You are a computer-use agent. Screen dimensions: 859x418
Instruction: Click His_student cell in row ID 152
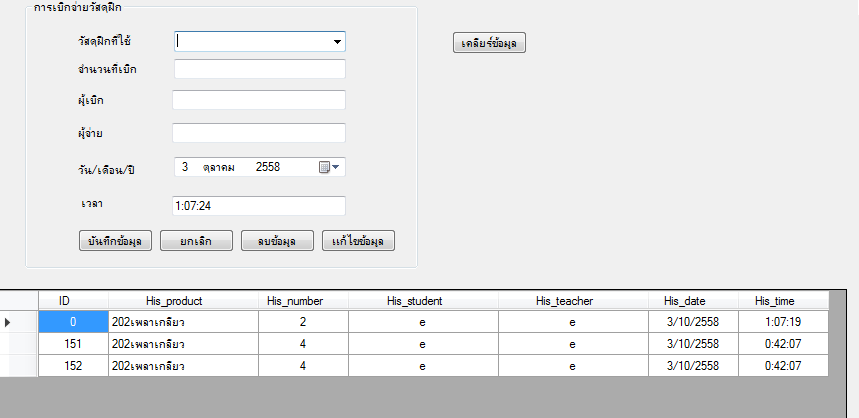coord(423,365)
